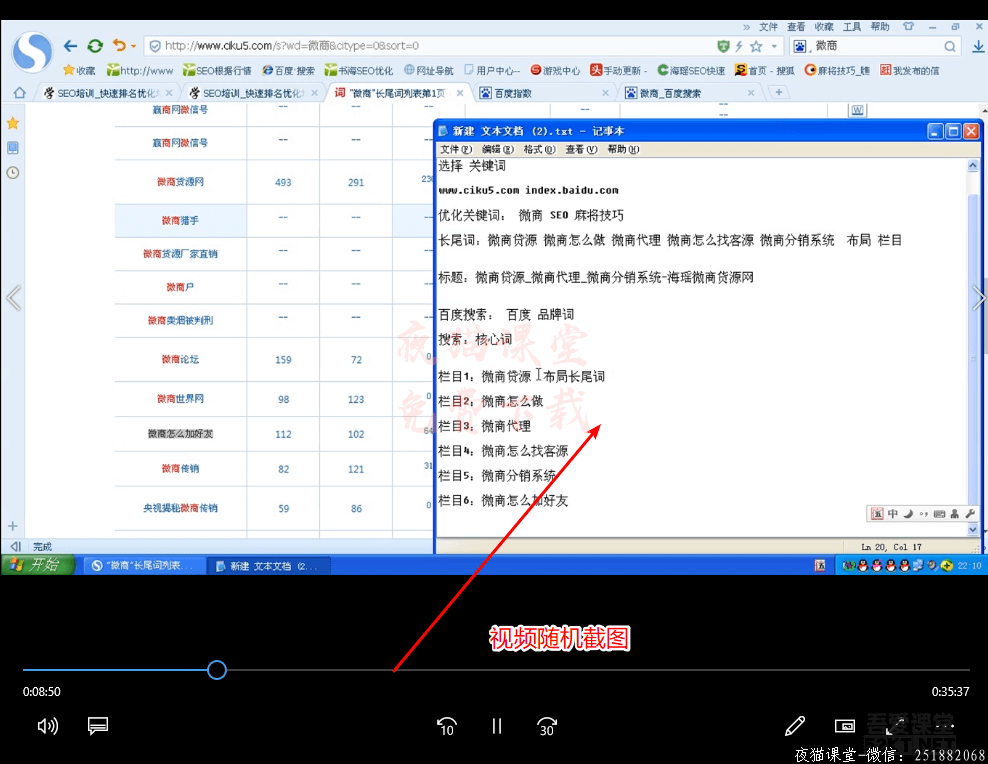The height and width of the screenshot is (764, 988).
Task: Open the 收藏 favorites bookmark
Action: click(79, 71)
